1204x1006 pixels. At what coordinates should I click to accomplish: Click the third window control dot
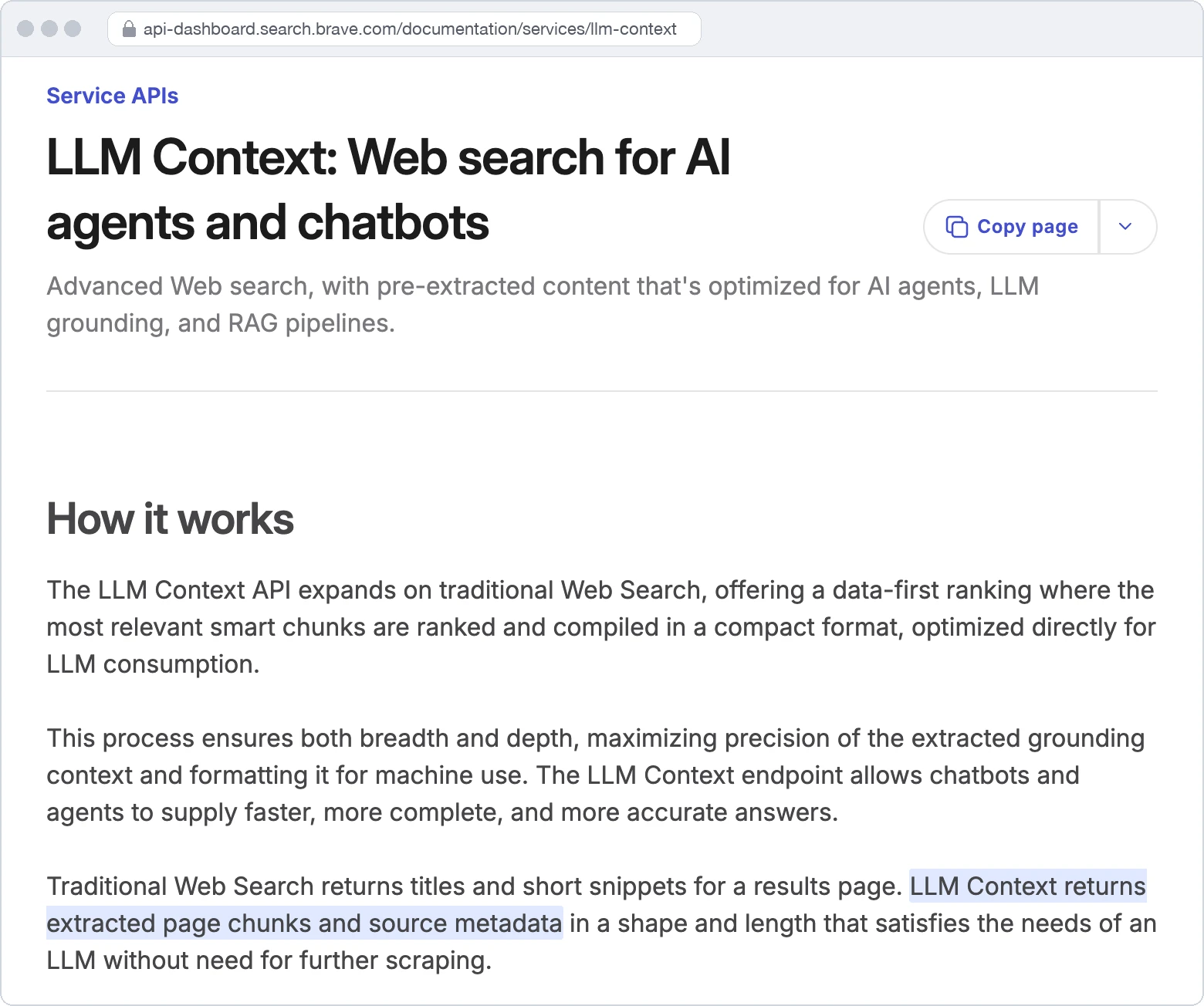73,29
